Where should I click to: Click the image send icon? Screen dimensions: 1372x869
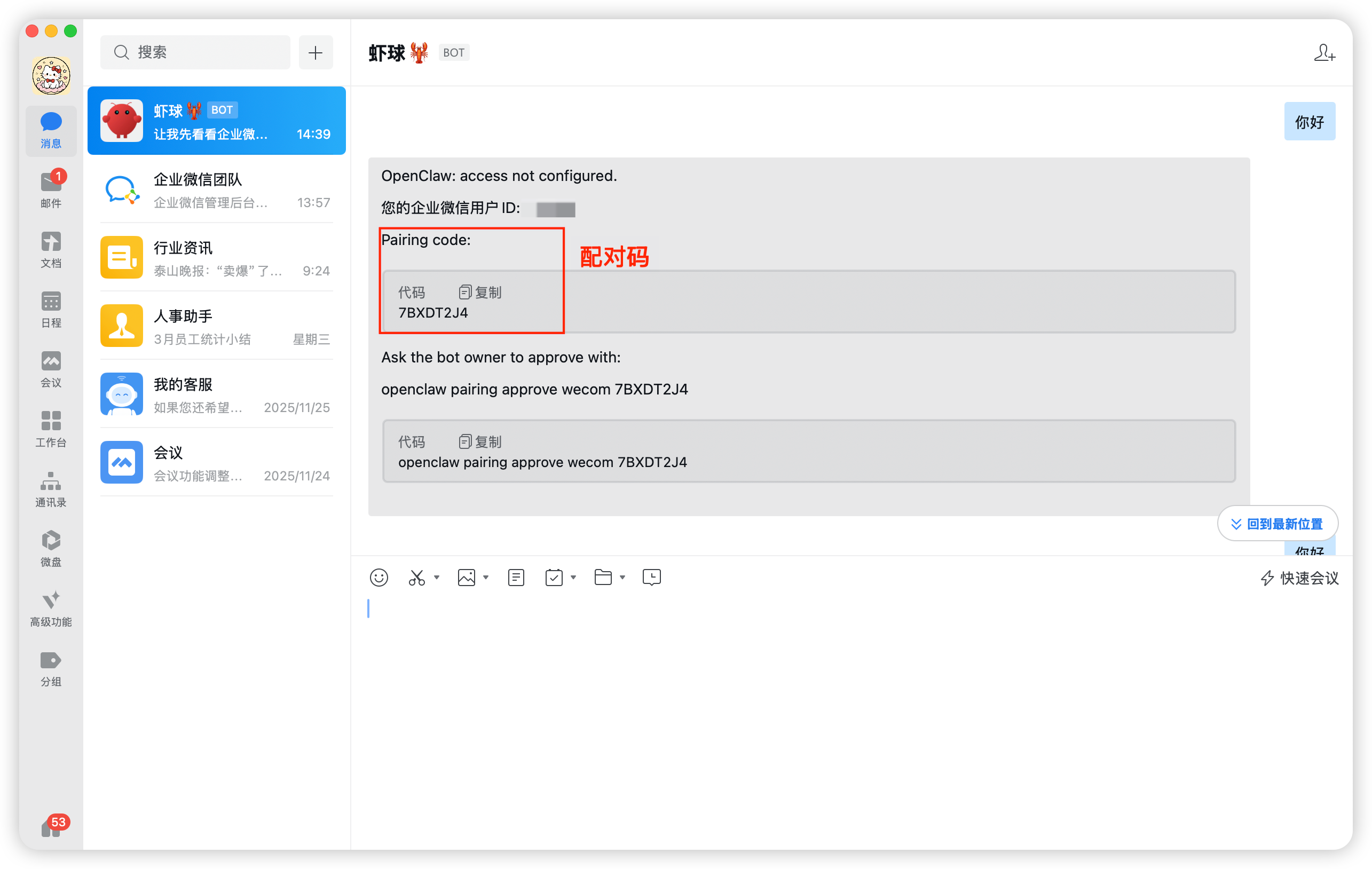tap(466, 577)
